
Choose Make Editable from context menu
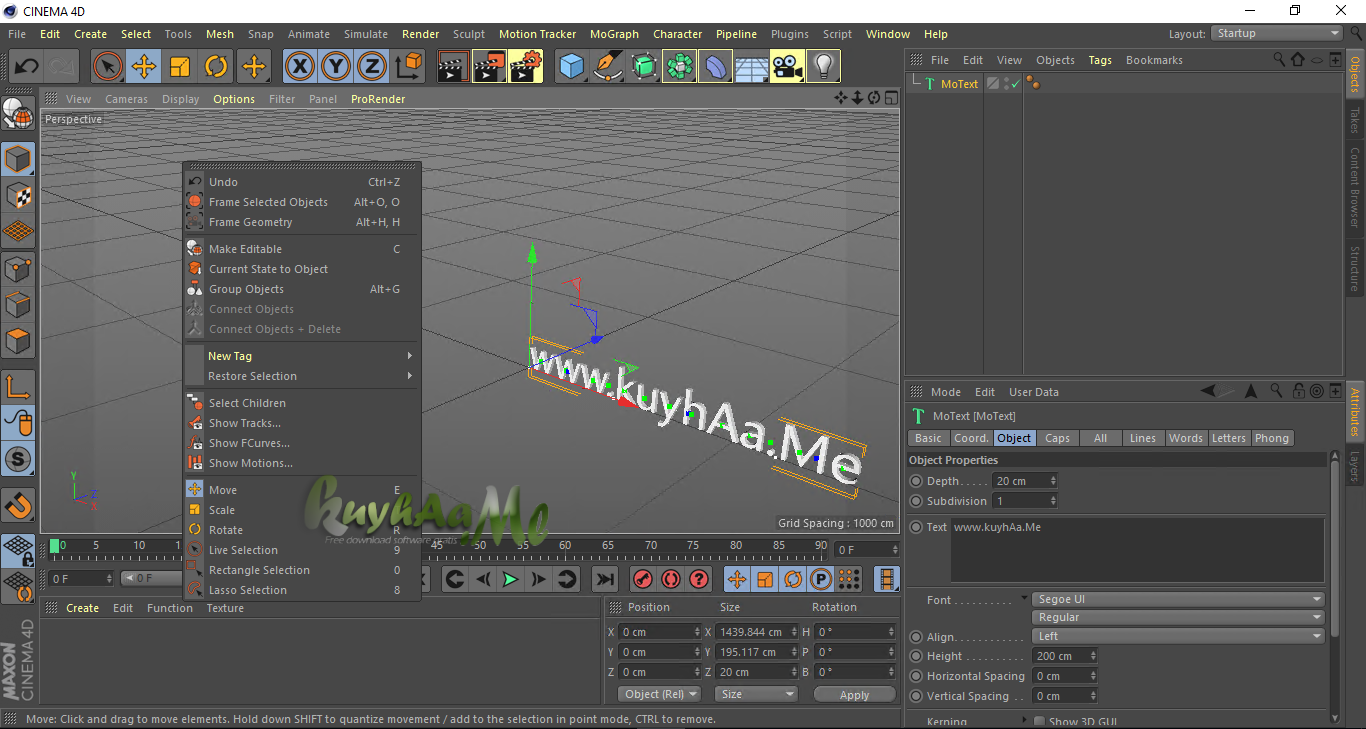pos(301,249)
